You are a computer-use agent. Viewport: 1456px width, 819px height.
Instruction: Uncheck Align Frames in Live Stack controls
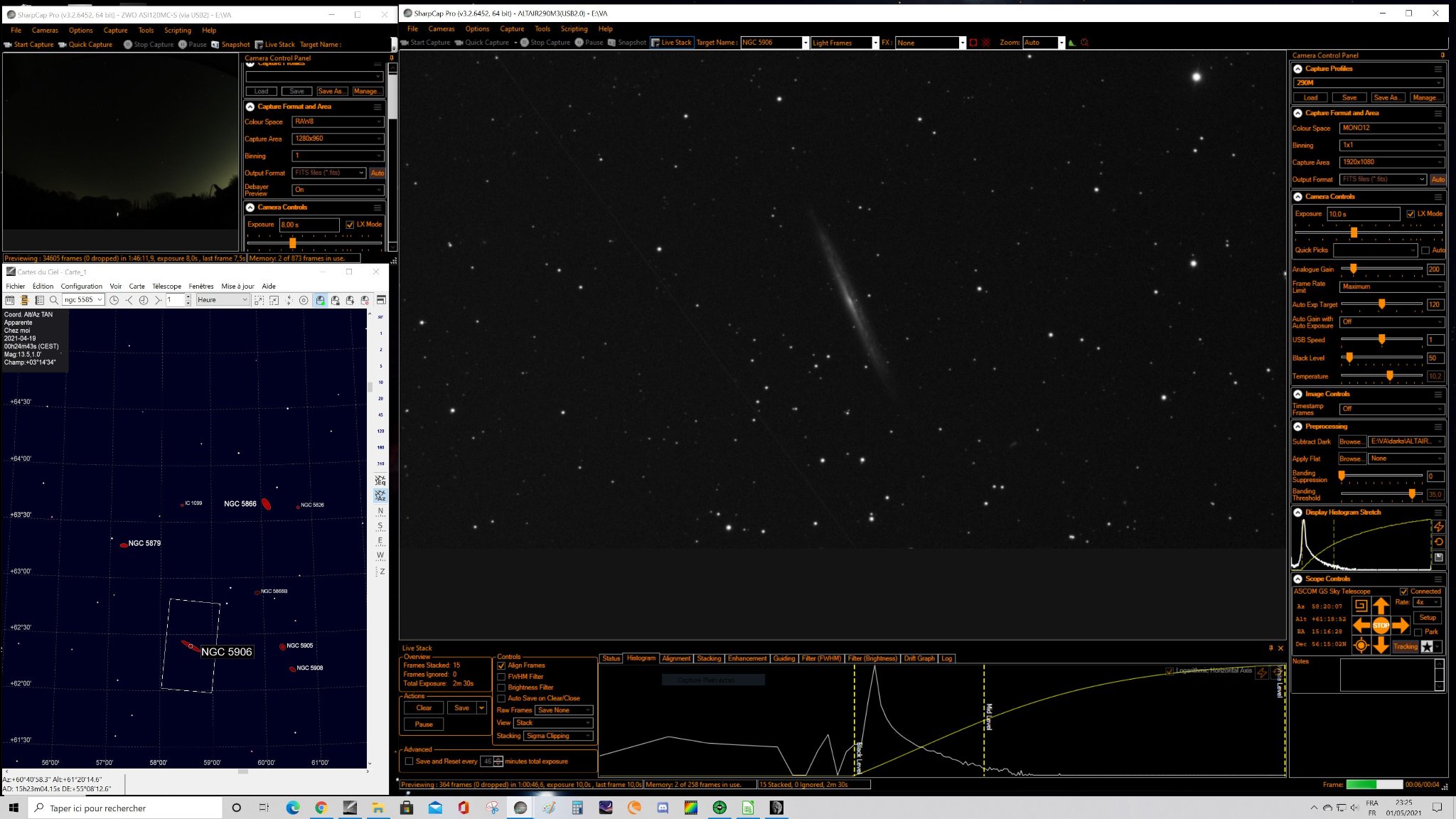point(501,666)
